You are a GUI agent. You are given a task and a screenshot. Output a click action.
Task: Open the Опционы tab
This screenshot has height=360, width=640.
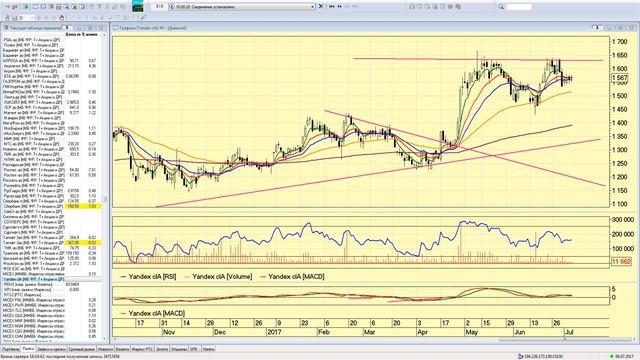pos(179,349)
